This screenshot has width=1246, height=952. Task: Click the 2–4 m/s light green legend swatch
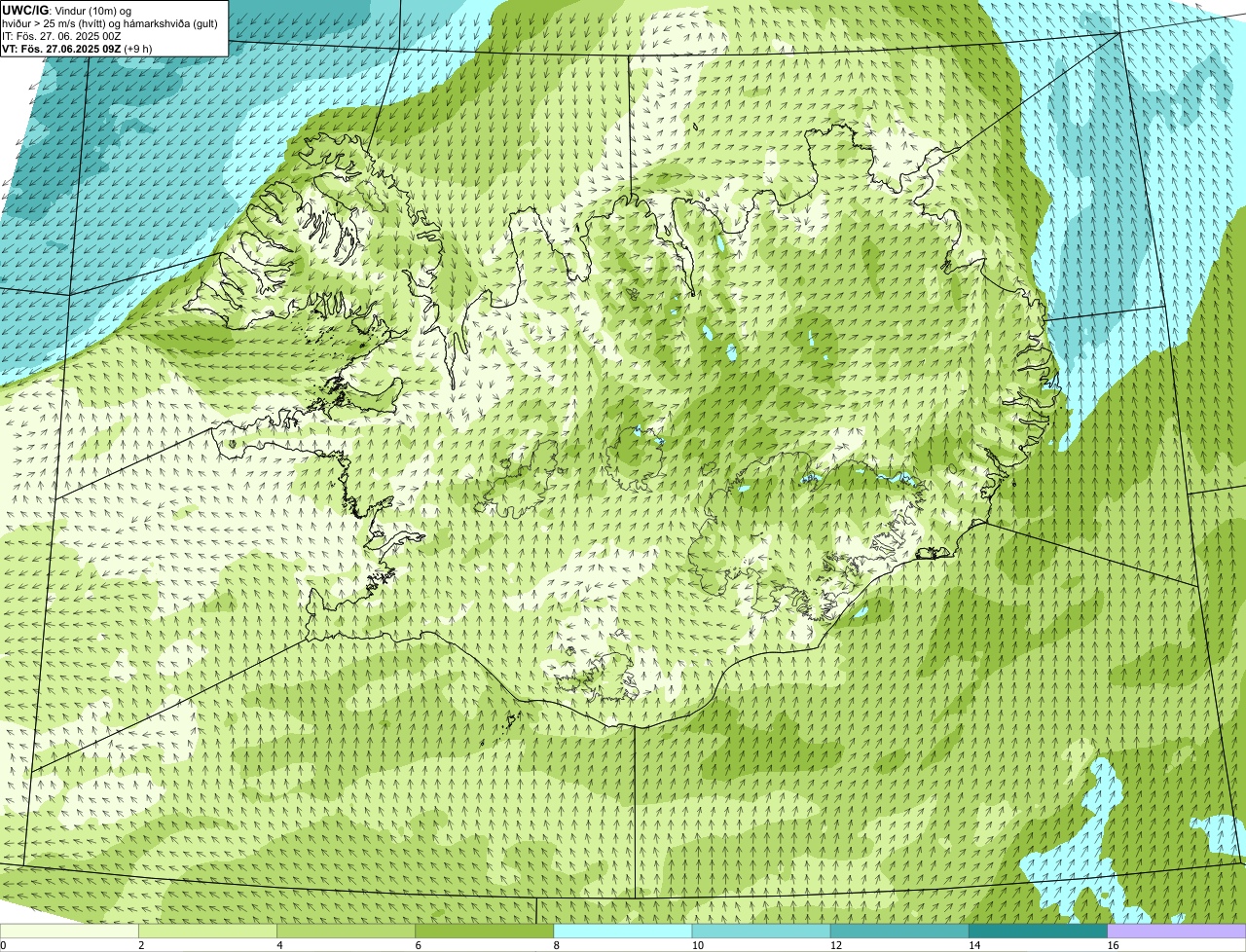pyautogui.click(x=208, y=932)
